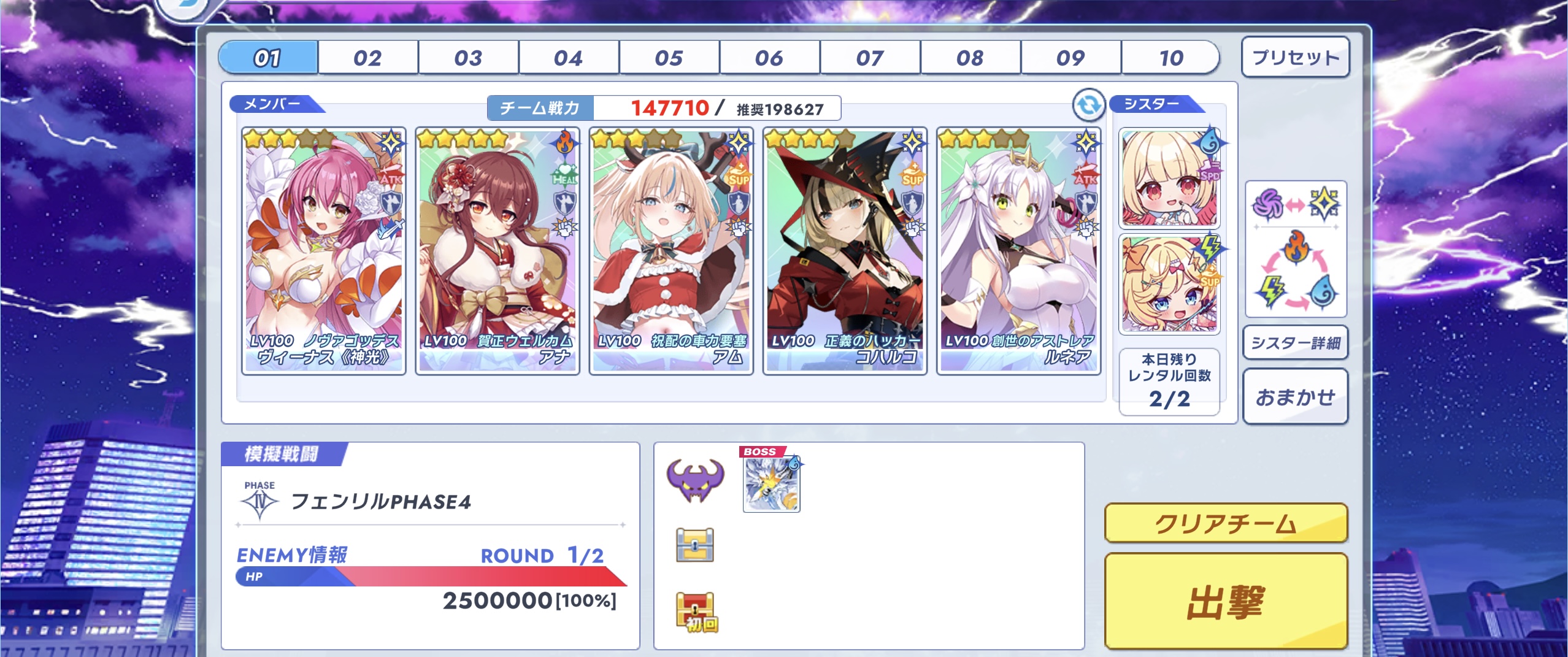Click the 出撃 sortie button
The image size is (1568, 657).
click(x=1226, y=601)
